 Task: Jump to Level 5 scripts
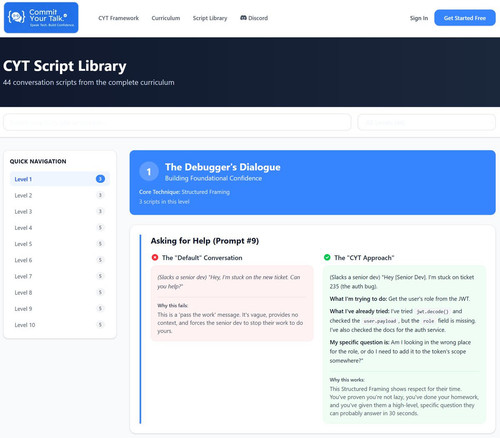(60, 244)
